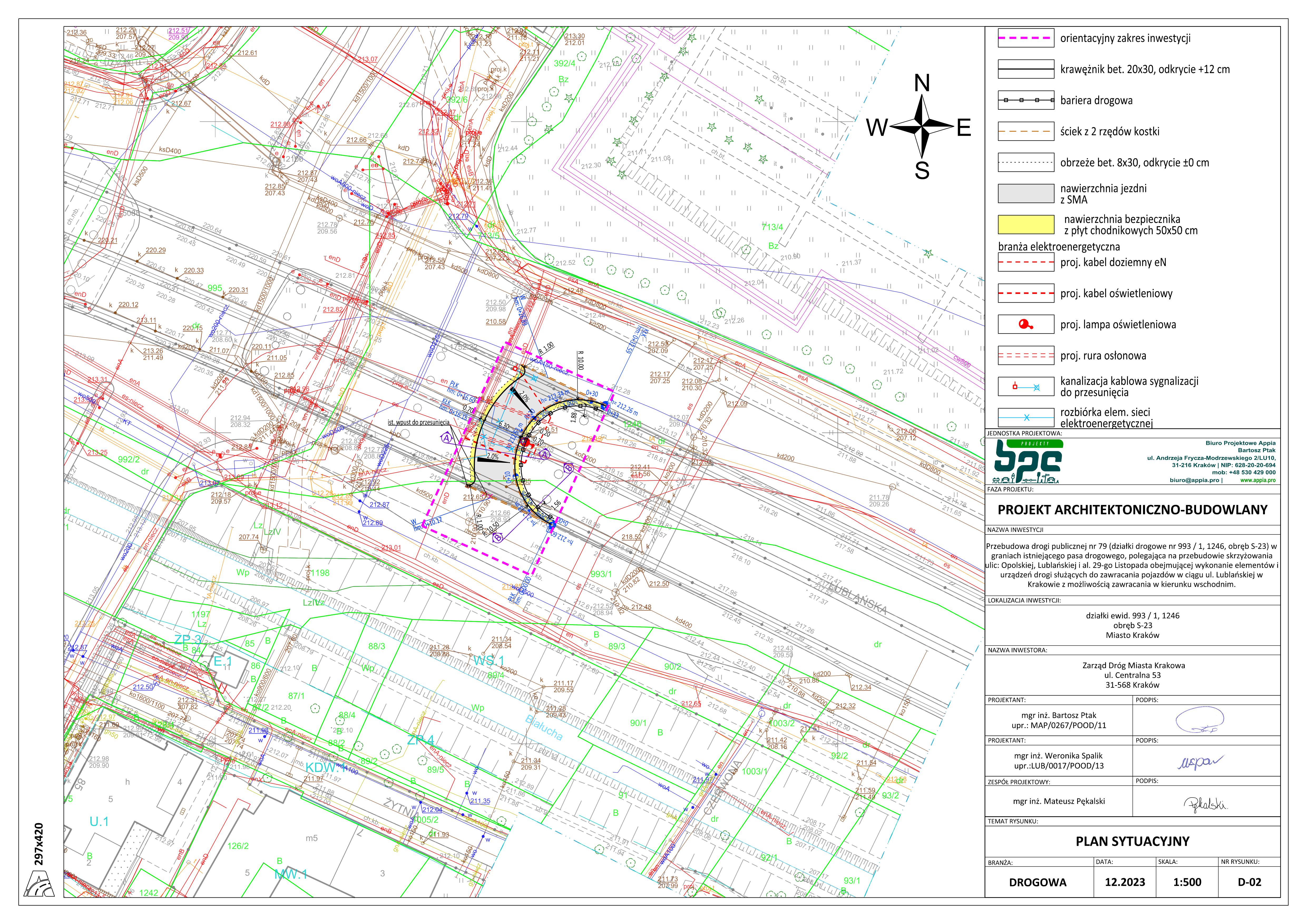Click the bariera drogowa legend line sample
This screenshot has width=1307, height=924.
[1026, 100]
